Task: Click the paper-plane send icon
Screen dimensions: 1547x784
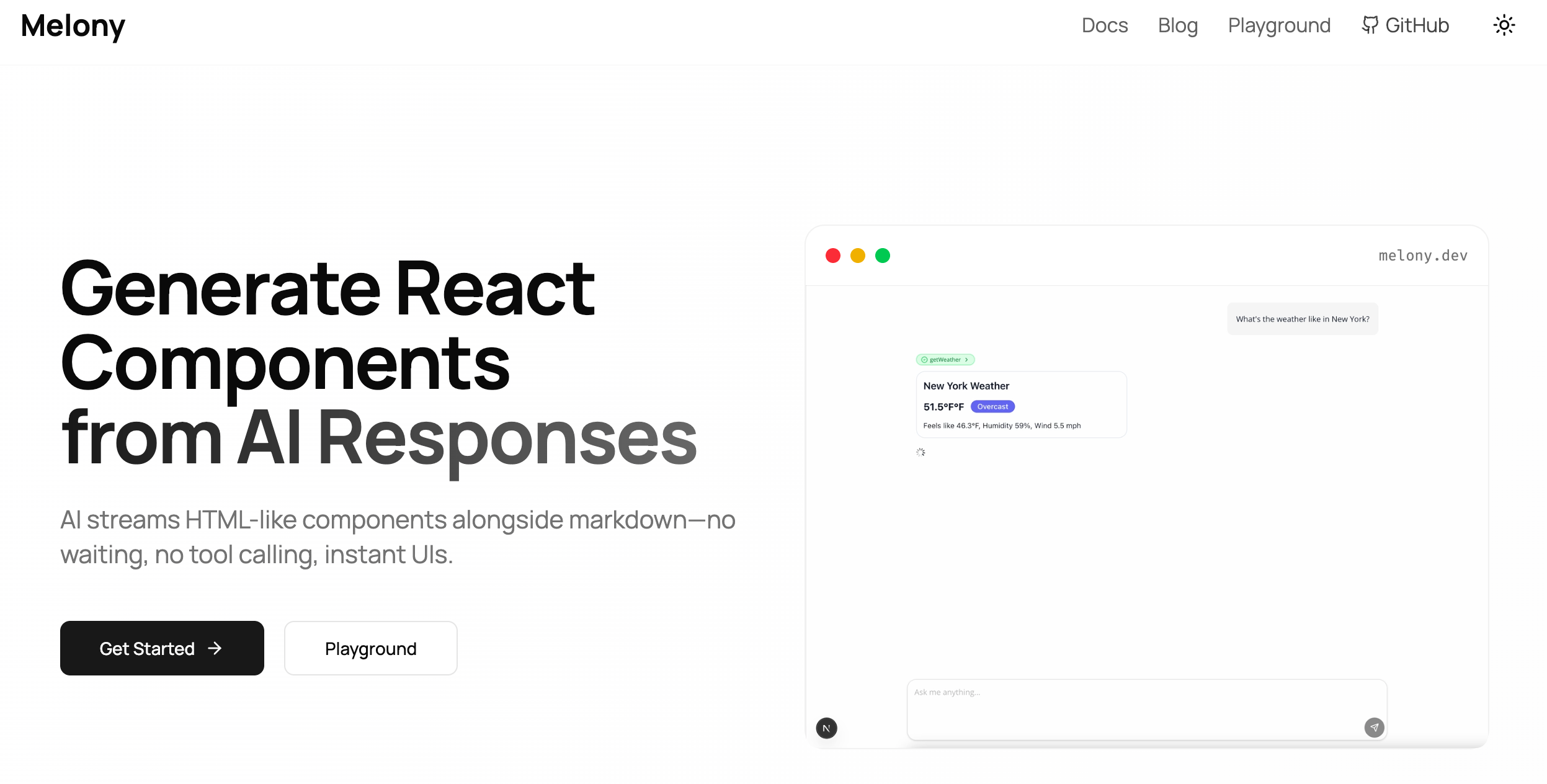Action: [1374, 728]
